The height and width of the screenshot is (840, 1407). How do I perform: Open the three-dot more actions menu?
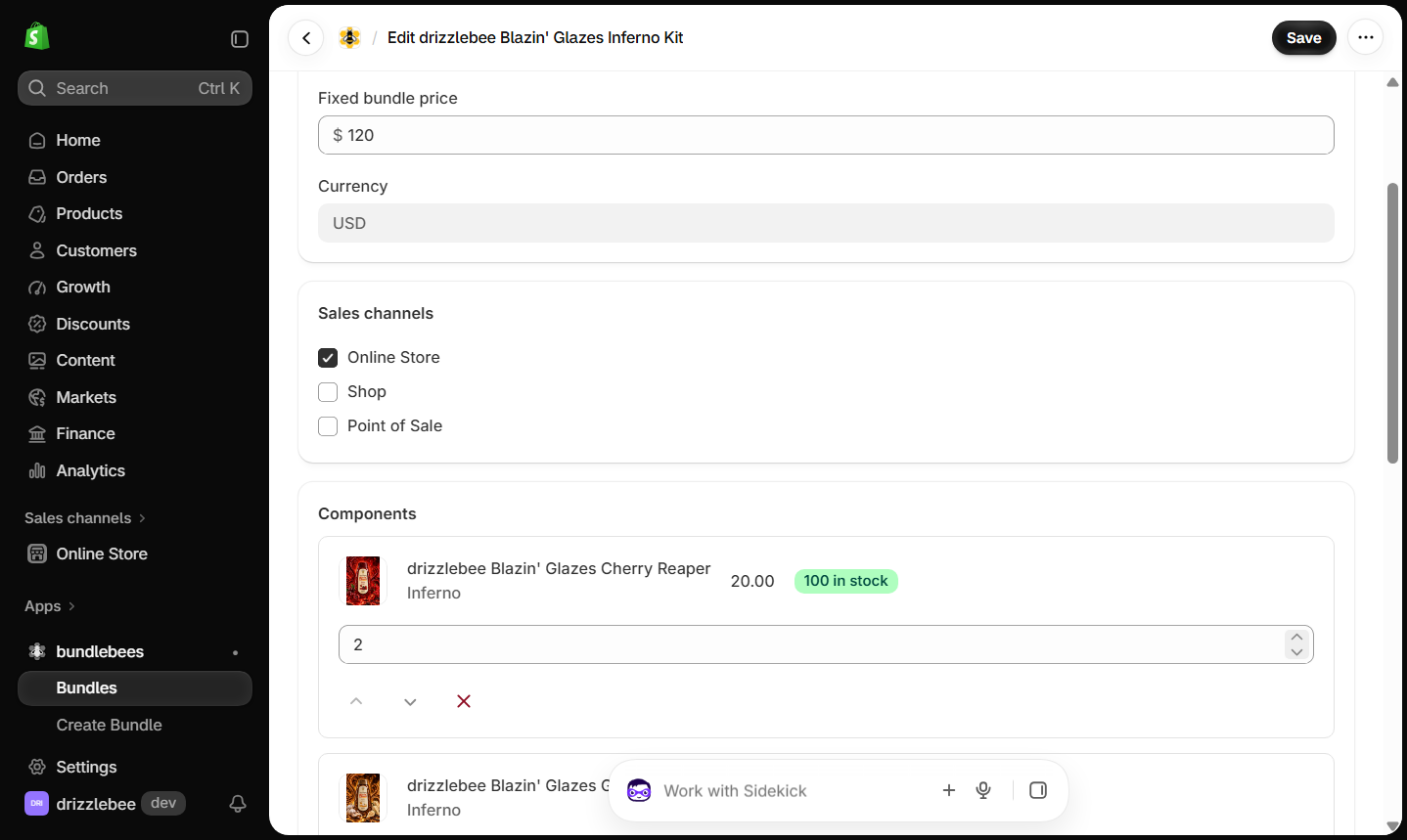pos(1365,38)
